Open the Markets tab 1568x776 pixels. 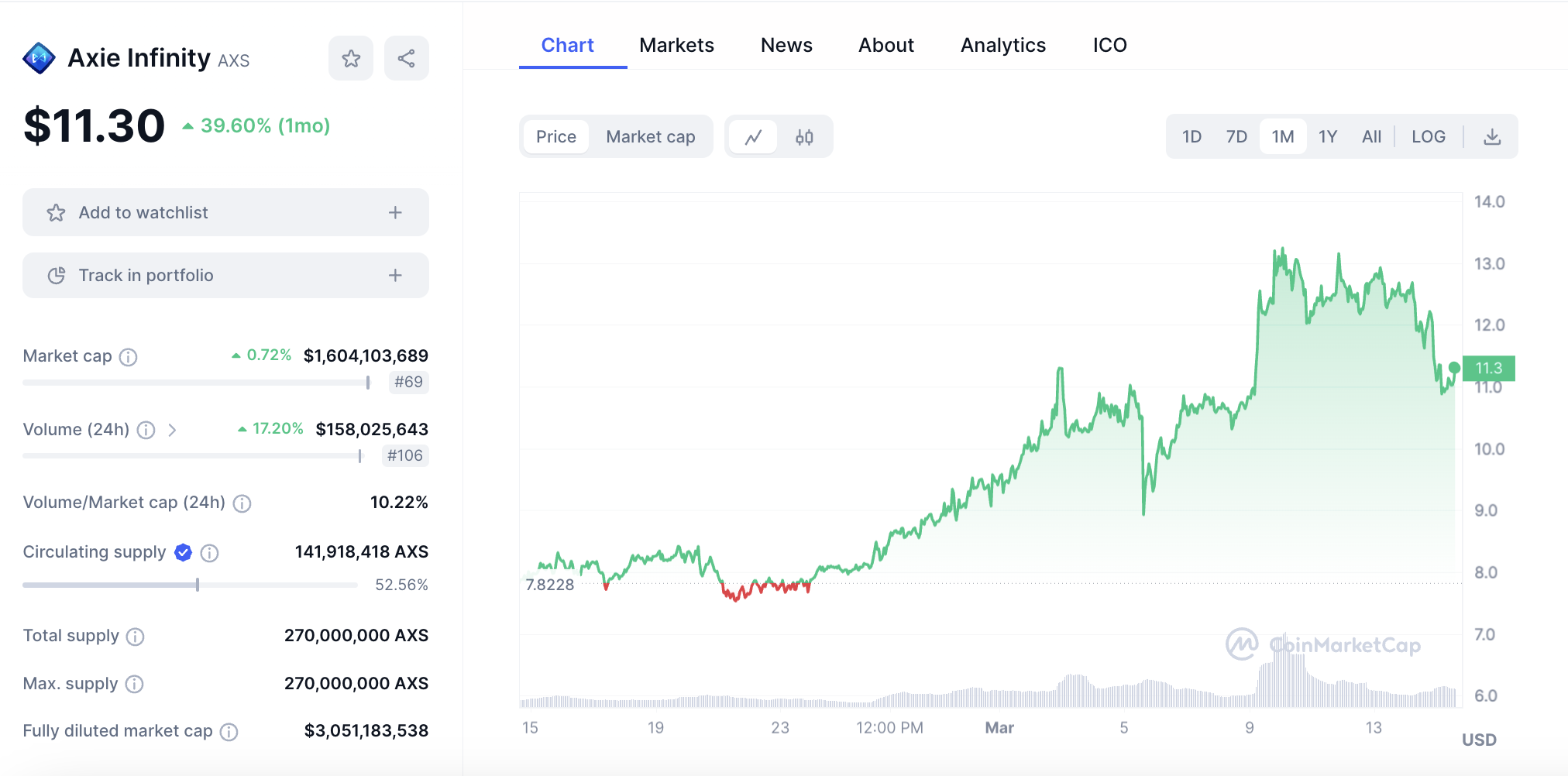click(x=676, y=46)
